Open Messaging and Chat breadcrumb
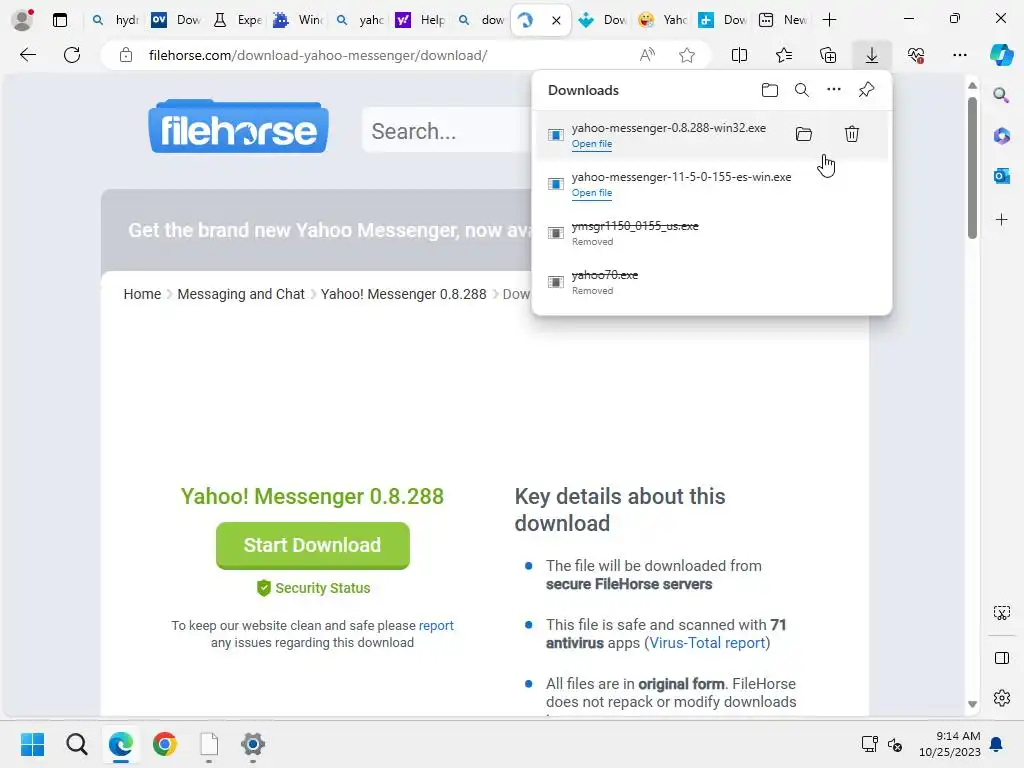Image resolution: width=1024 pixels, height=768 pixels. pos(241,294)
